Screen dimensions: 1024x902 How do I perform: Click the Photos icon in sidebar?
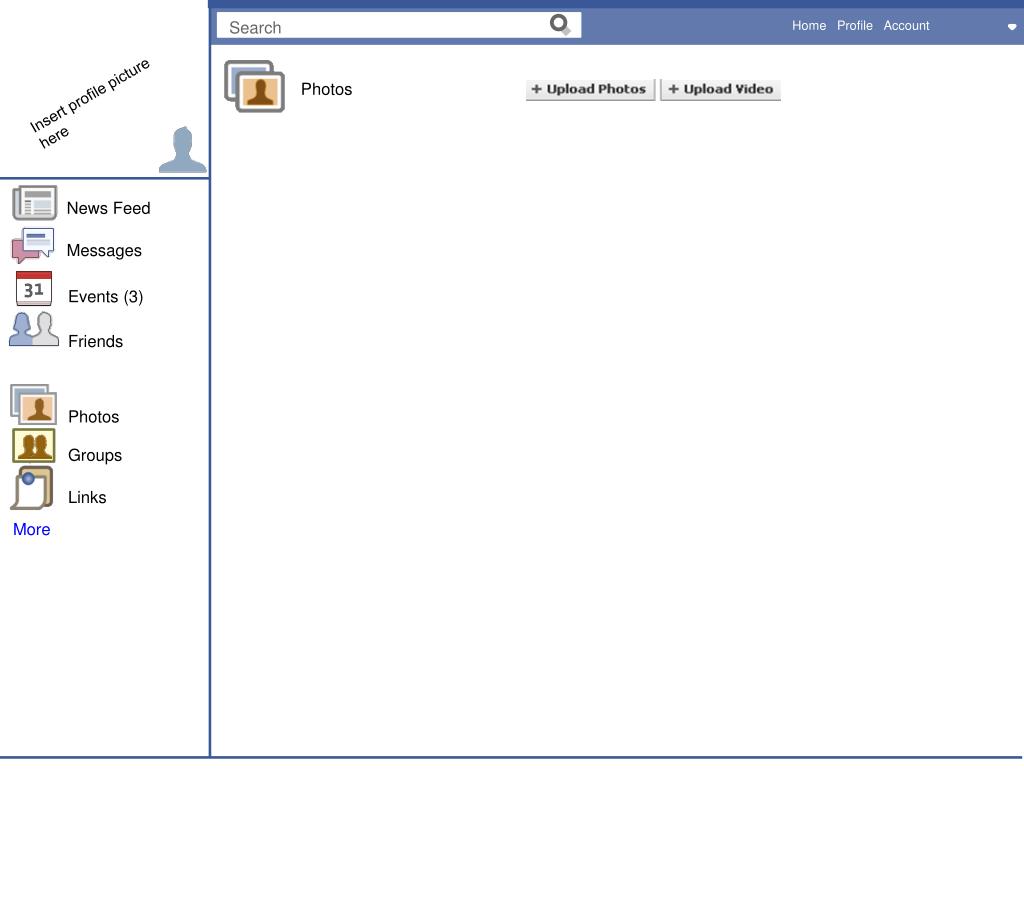tap(33, 404)
